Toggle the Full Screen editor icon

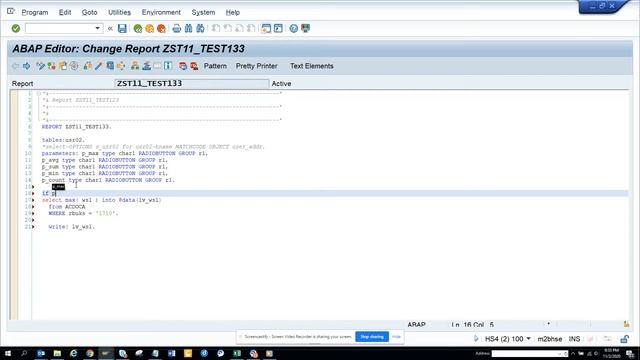[x=157, y=66]
